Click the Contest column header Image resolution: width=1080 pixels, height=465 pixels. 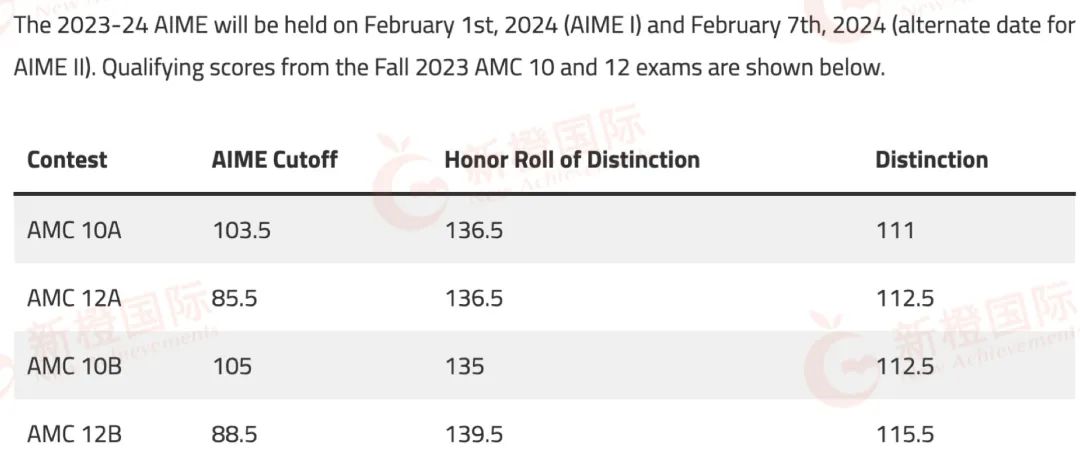point(67,160)
